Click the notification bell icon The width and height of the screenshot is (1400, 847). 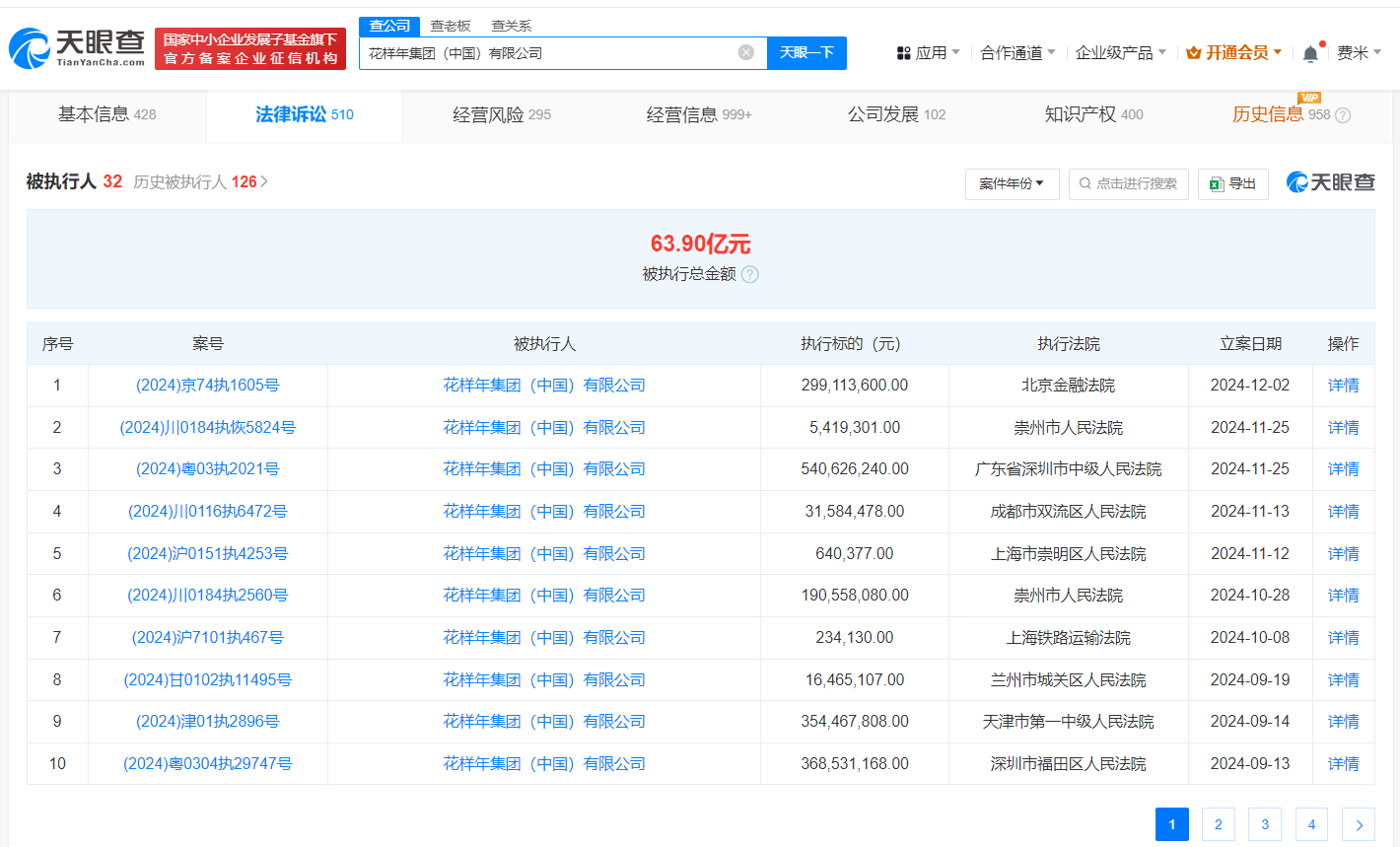[x=1311, y=52]
